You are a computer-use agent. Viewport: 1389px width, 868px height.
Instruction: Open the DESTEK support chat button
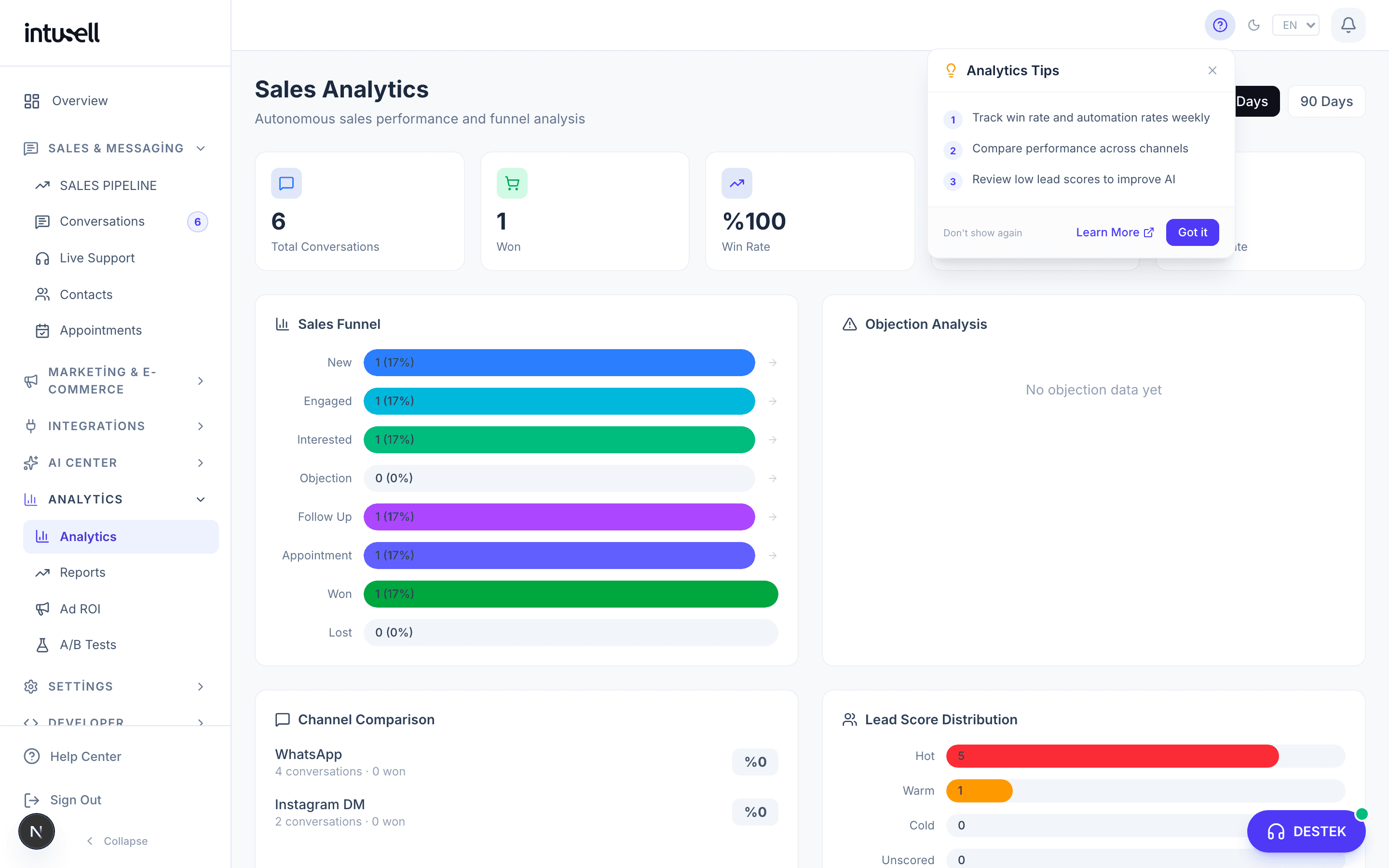1307,831
